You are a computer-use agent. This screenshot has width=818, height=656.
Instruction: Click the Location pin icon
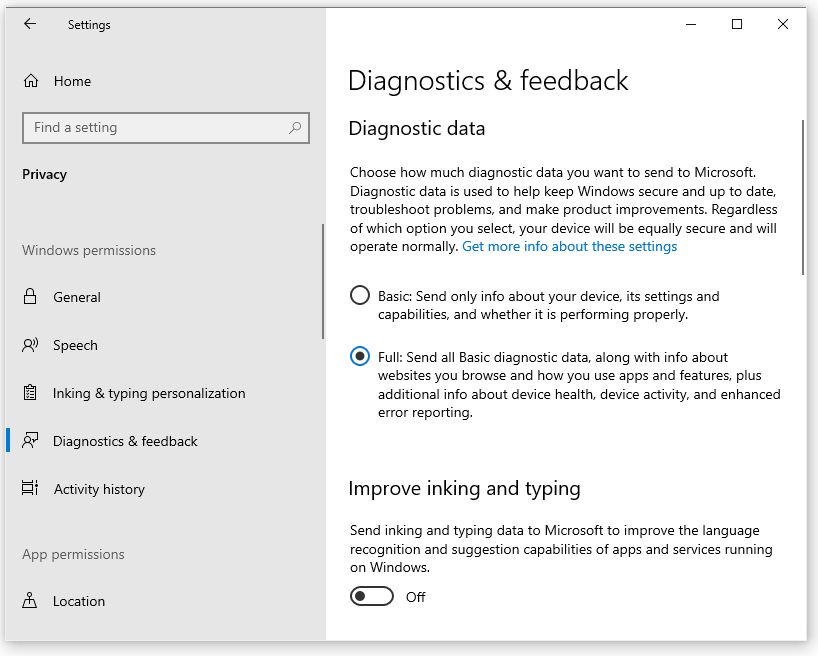click(30, 600)
